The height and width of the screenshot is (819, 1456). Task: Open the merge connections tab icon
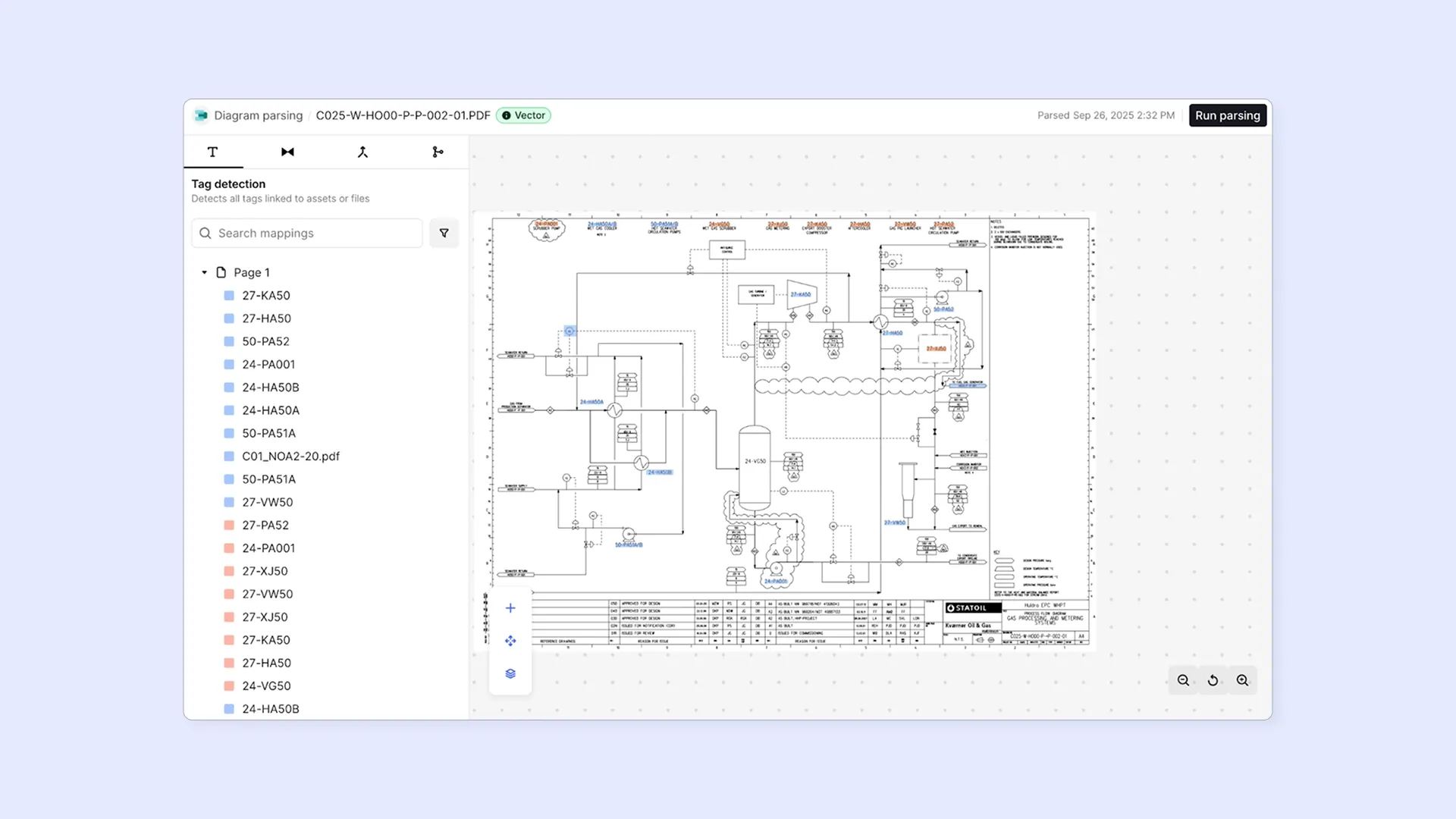[362, 152]
